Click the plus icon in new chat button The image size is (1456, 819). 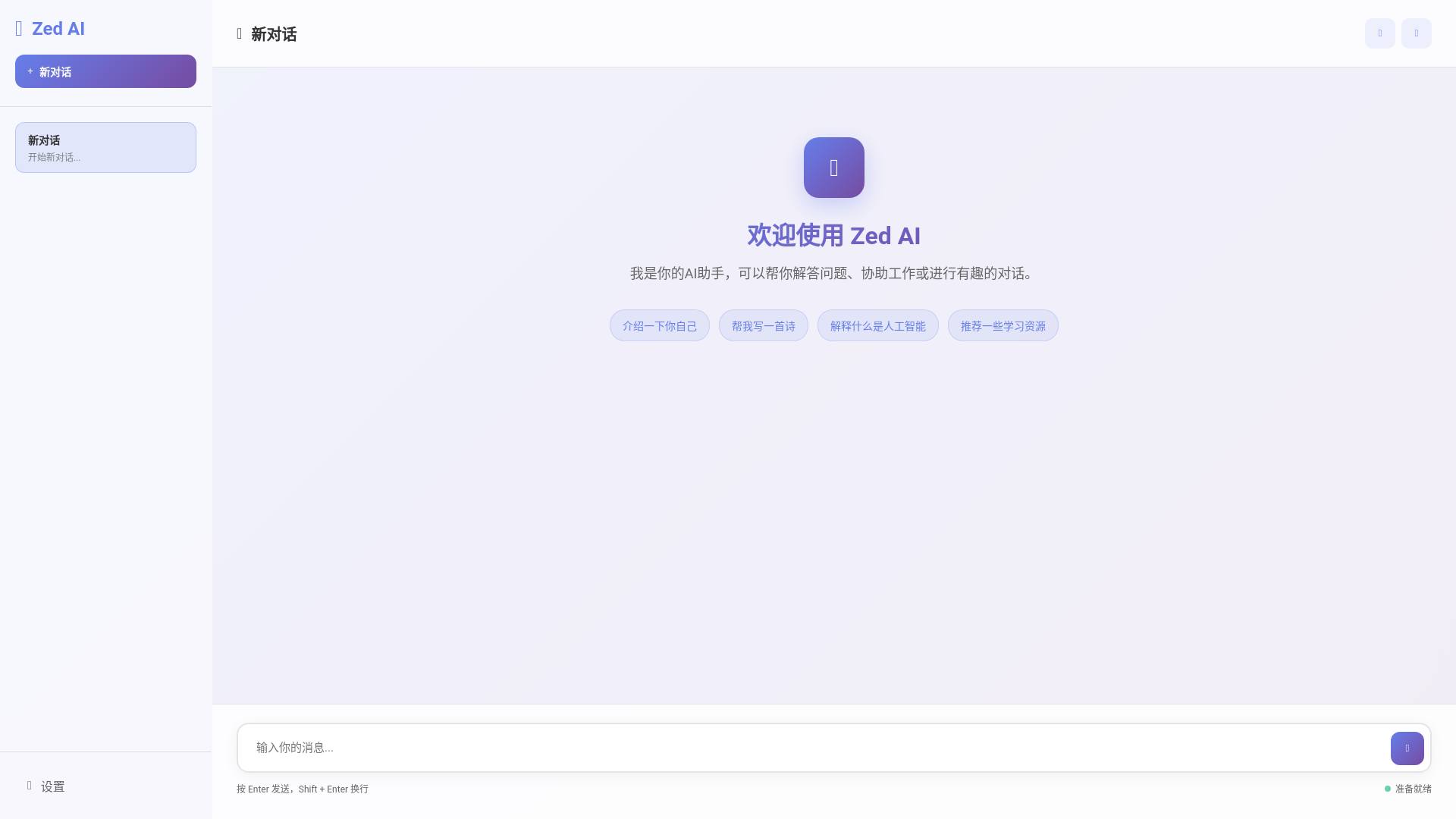(x=30, y=71)
